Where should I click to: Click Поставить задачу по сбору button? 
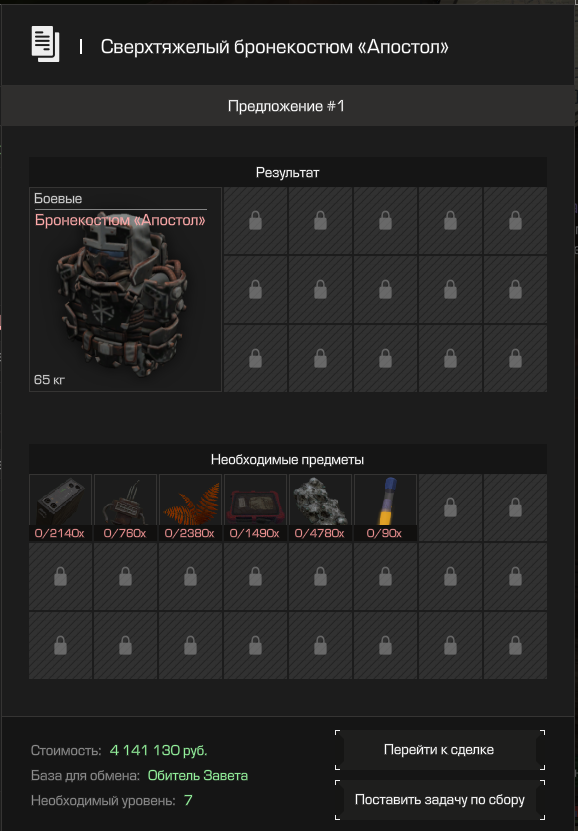[x=440, y=800]
